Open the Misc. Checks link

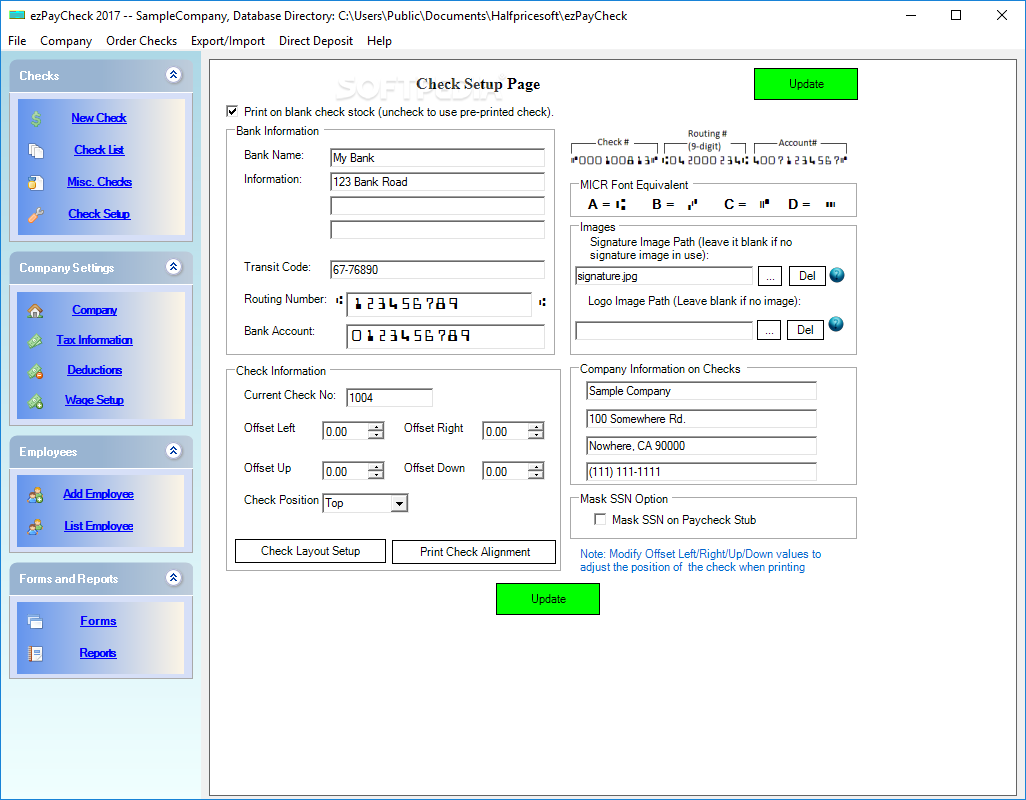click(99, 182)
